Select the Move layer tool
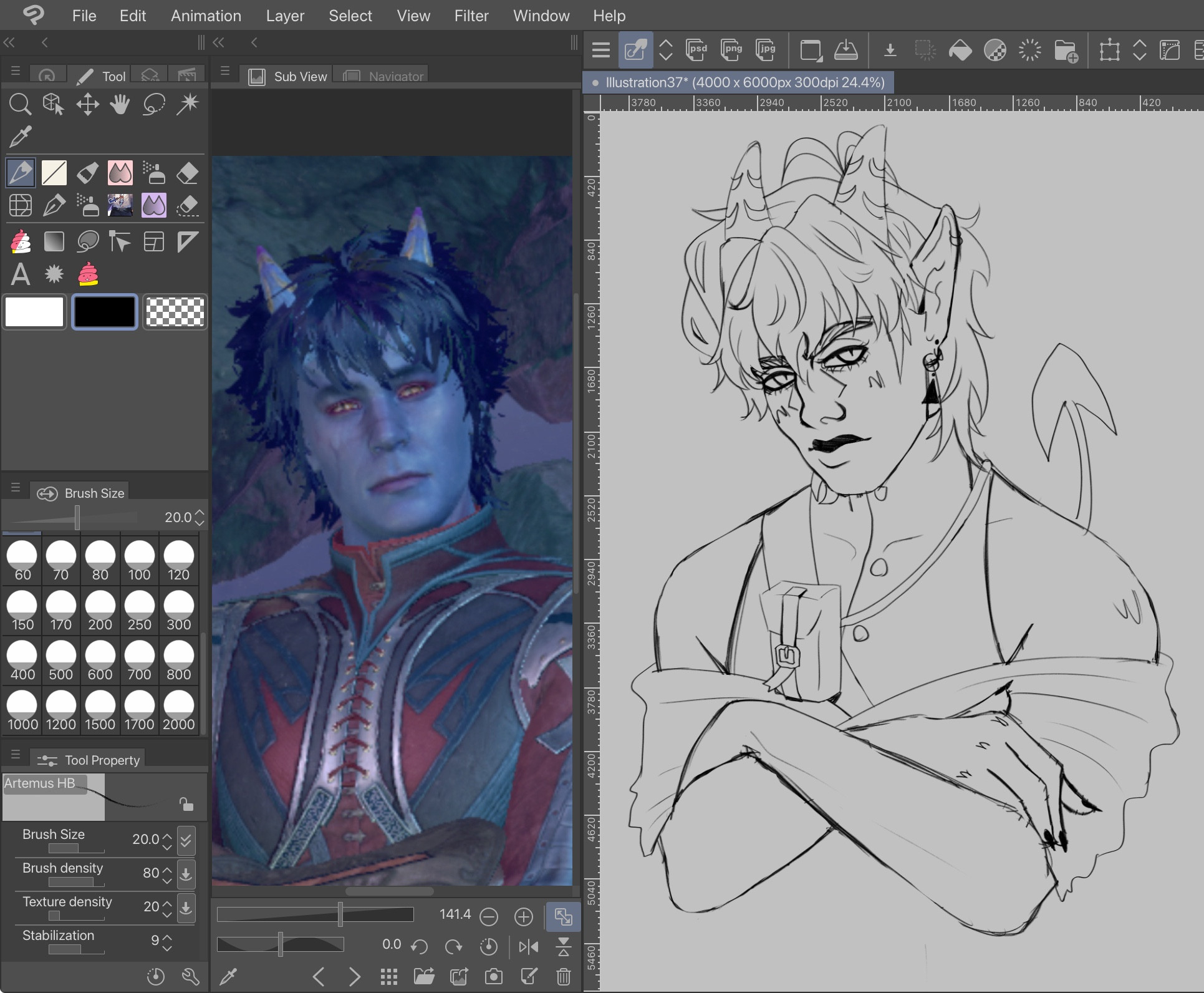The image size is (1204, 993). click(x=87, y=104)
